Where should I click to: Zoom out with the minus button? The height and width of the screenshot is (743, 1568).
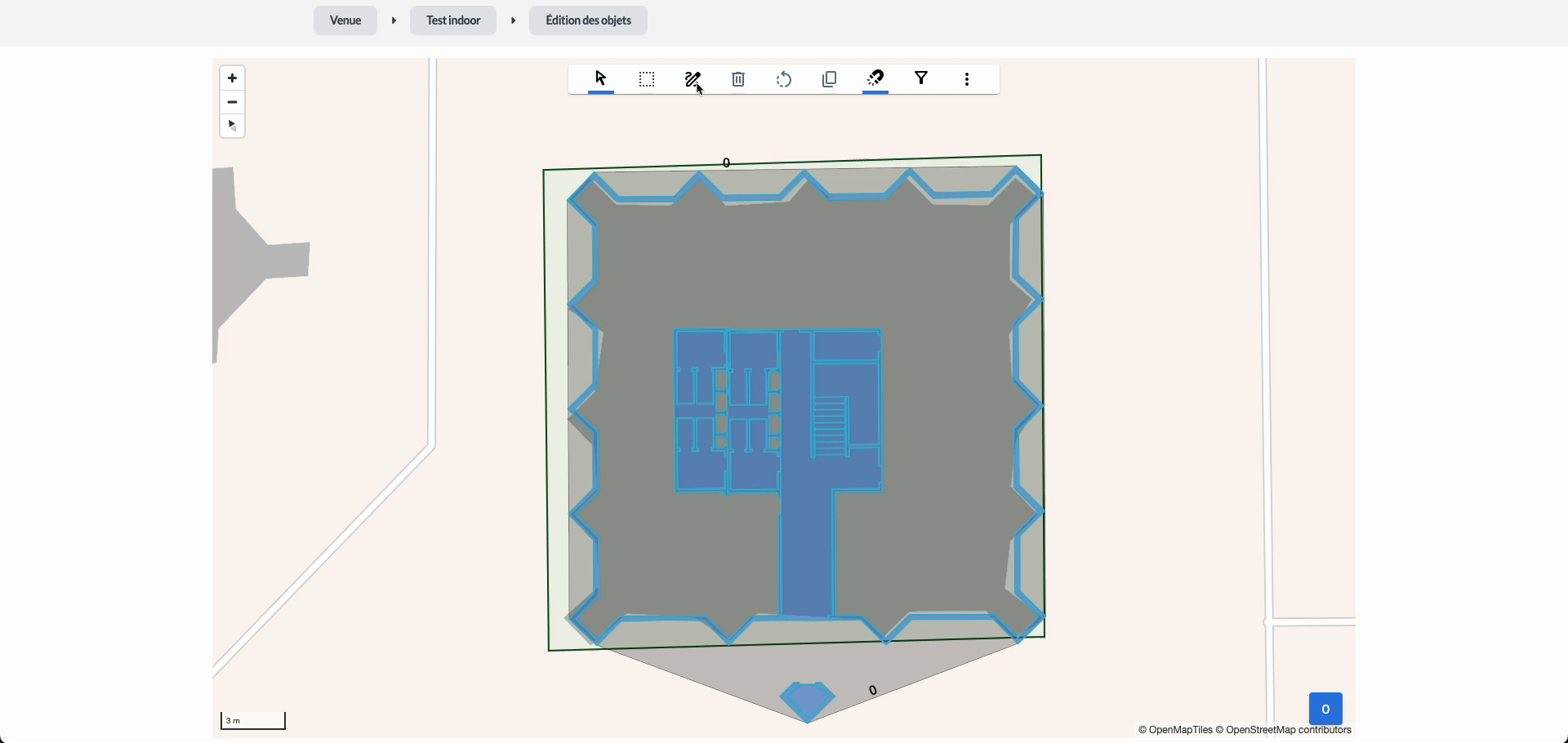coord(233,102)
